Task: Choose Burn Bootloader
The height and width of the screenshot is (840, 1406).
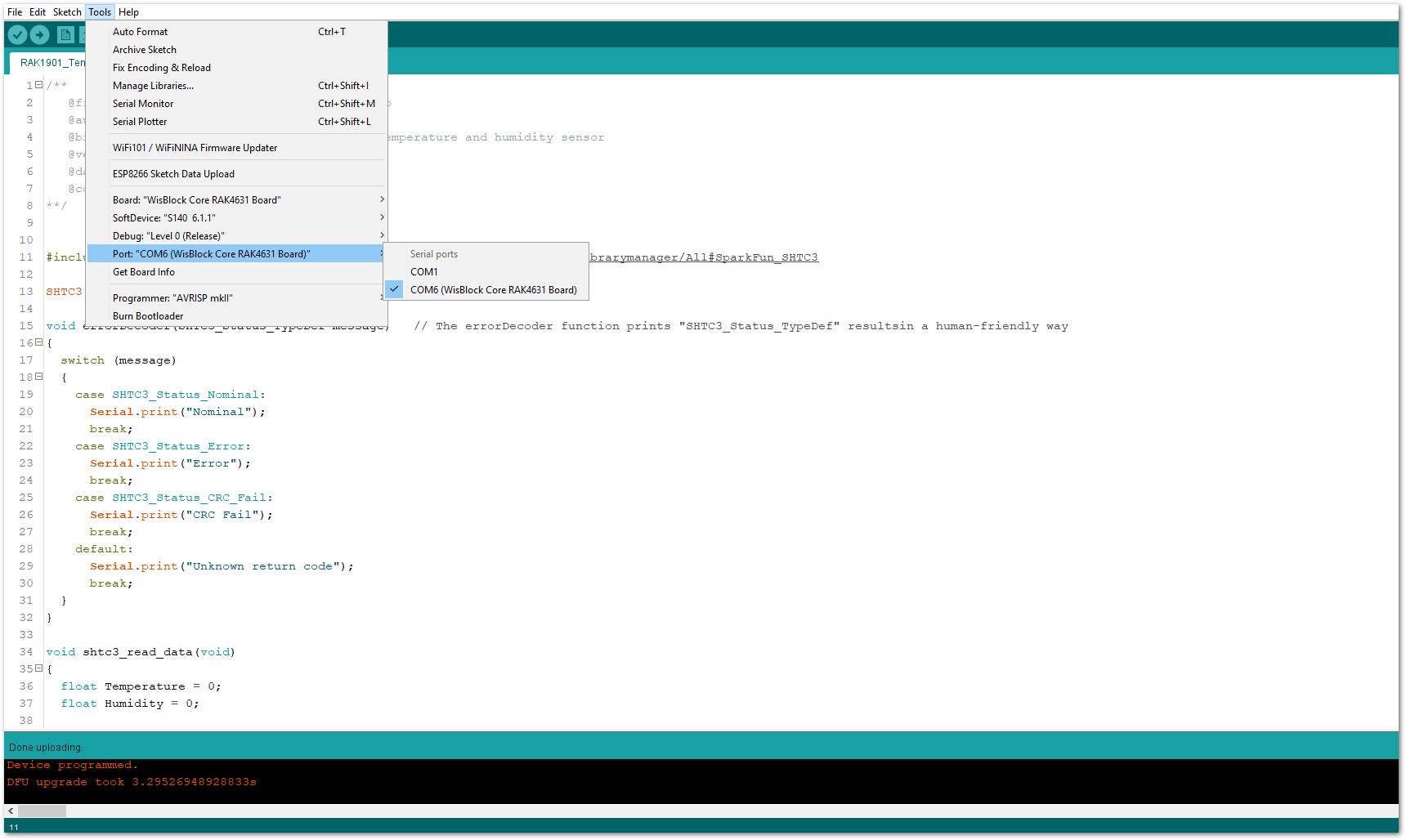Action: (x=236, y=316)
